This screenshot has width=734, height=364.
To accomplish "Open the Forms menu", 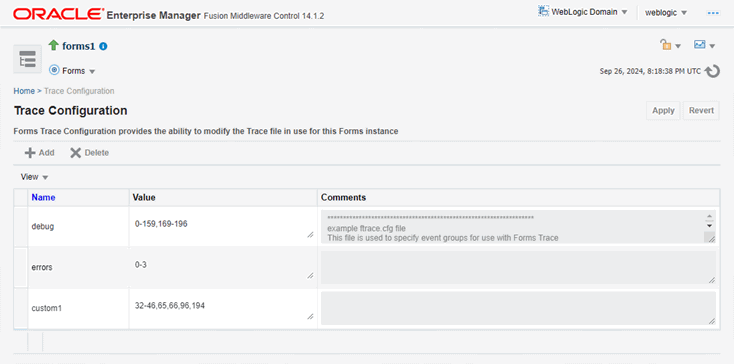I will pos(79,71).
